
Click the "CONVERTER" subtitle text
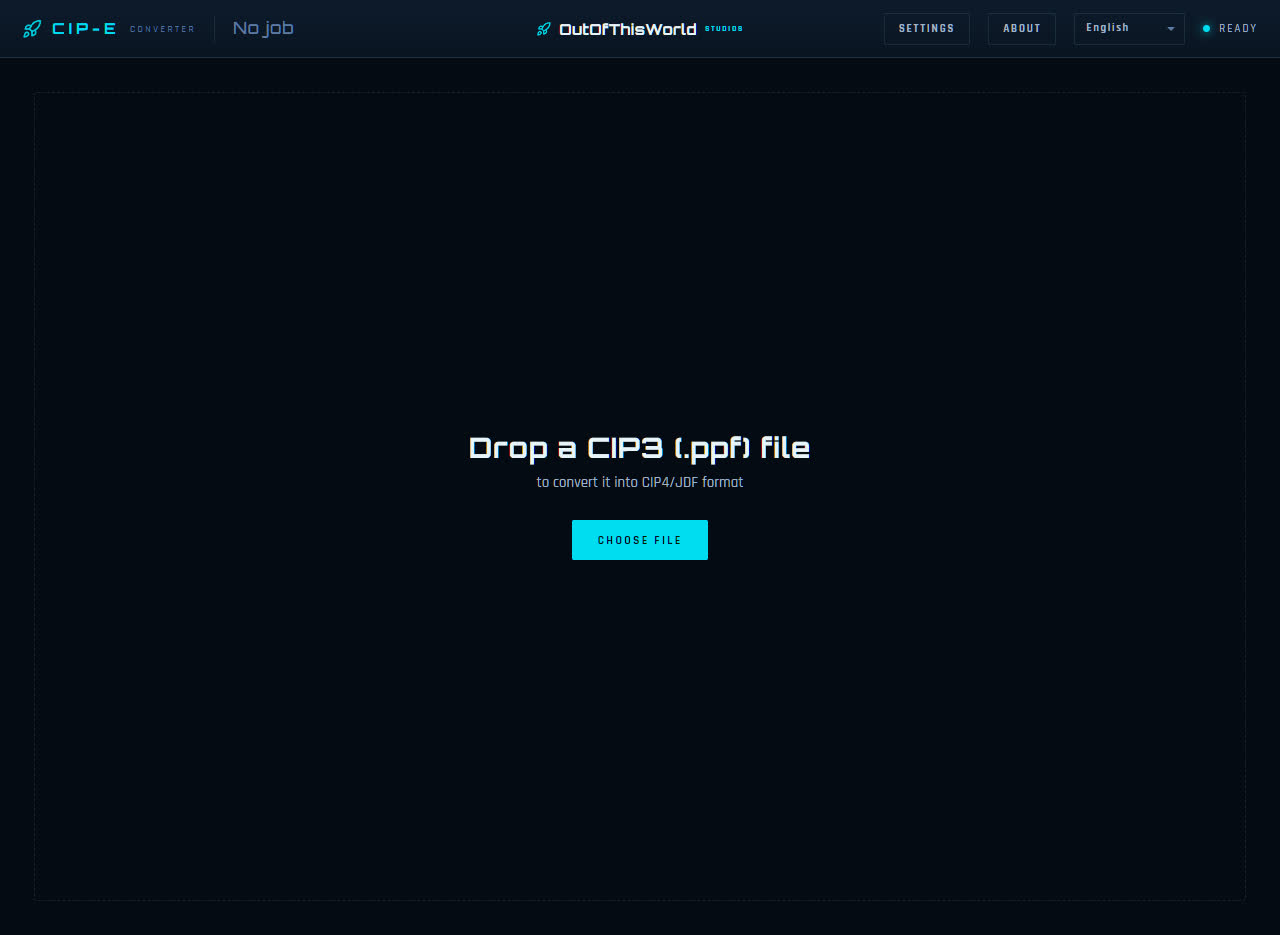tap(163, 30)
